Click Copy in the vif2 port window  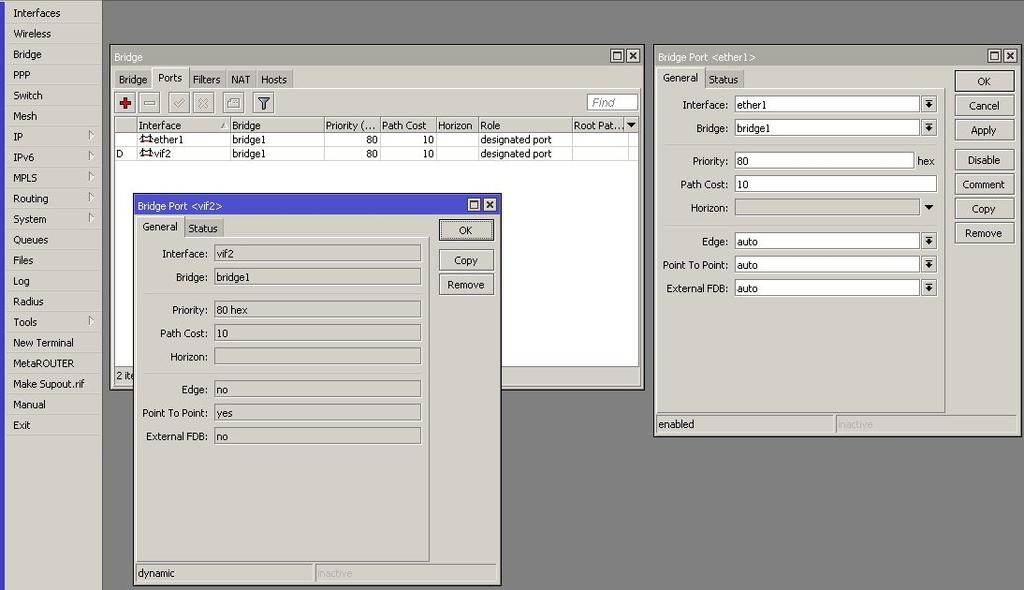[x=466, y=260]
